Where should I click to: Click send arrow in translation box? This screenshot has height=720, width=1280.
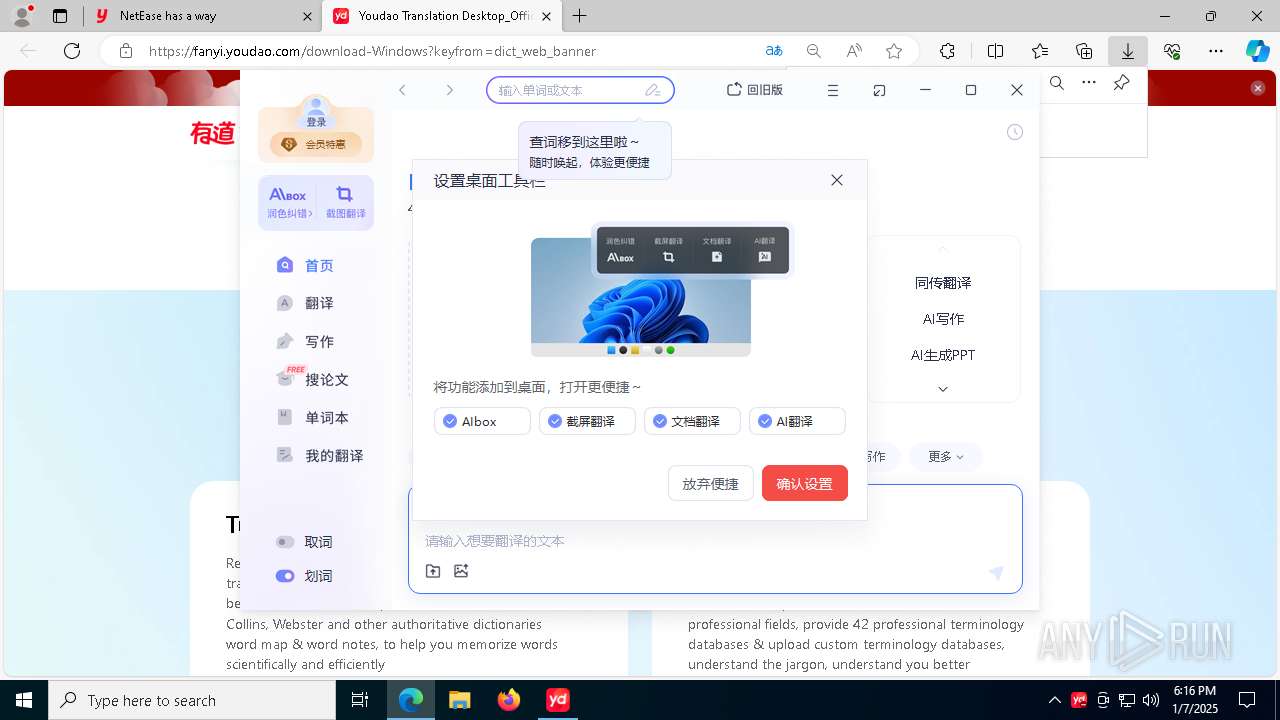click(x=996, y=573)
